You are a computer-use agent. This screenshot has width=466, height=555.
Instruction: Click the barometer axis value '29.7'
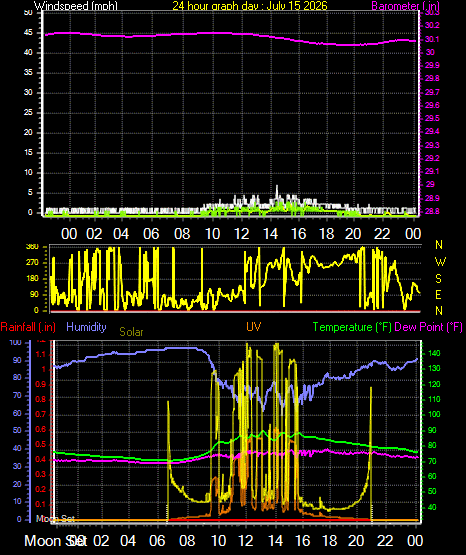click(x=432, y=92)
